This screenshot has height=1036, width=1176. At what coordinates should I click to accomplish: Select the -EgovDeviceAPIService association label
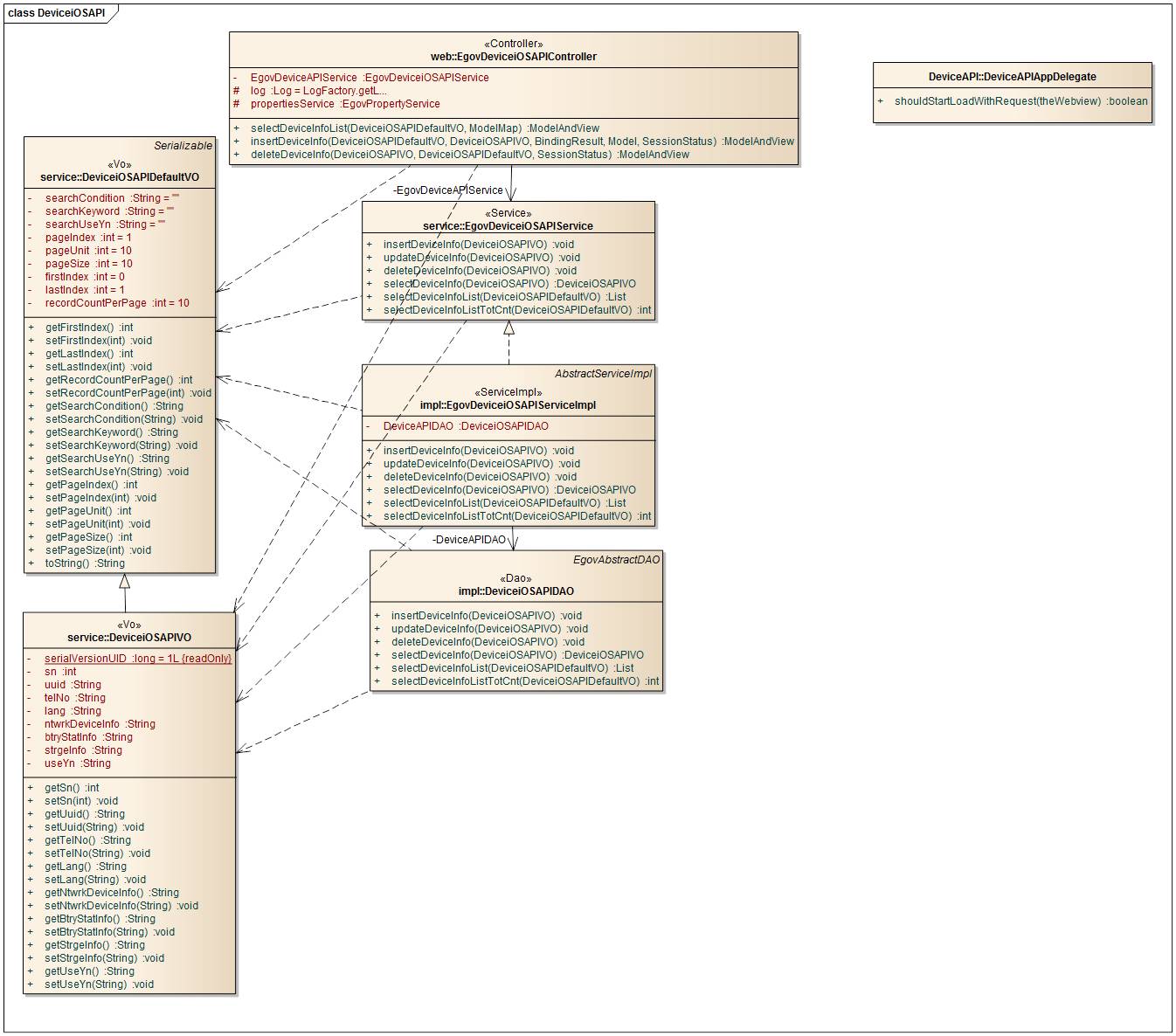[x=447, y=190]
